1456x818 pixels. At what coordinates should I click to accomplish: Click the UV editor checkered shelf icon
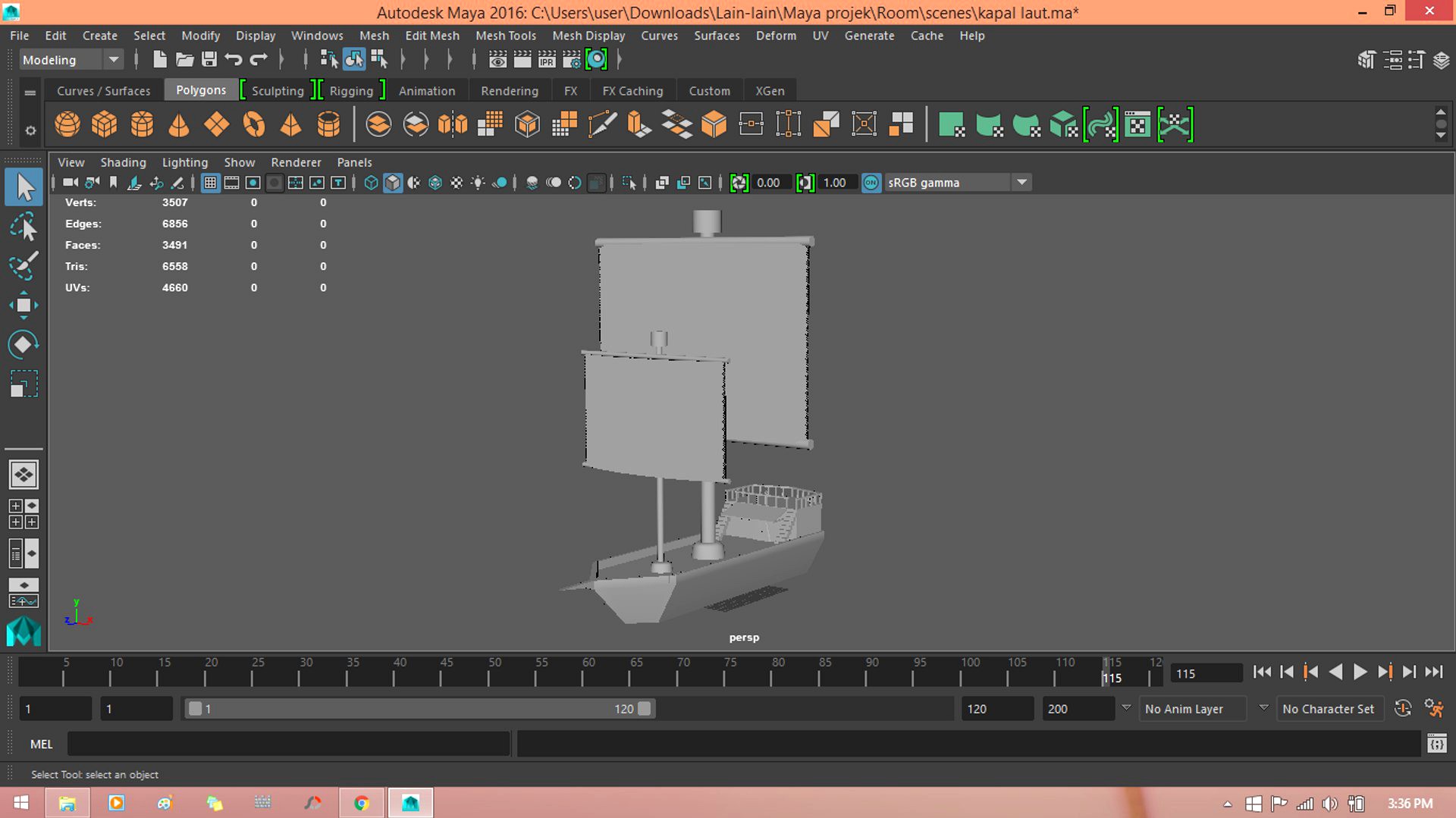[x=1137, y=124]
